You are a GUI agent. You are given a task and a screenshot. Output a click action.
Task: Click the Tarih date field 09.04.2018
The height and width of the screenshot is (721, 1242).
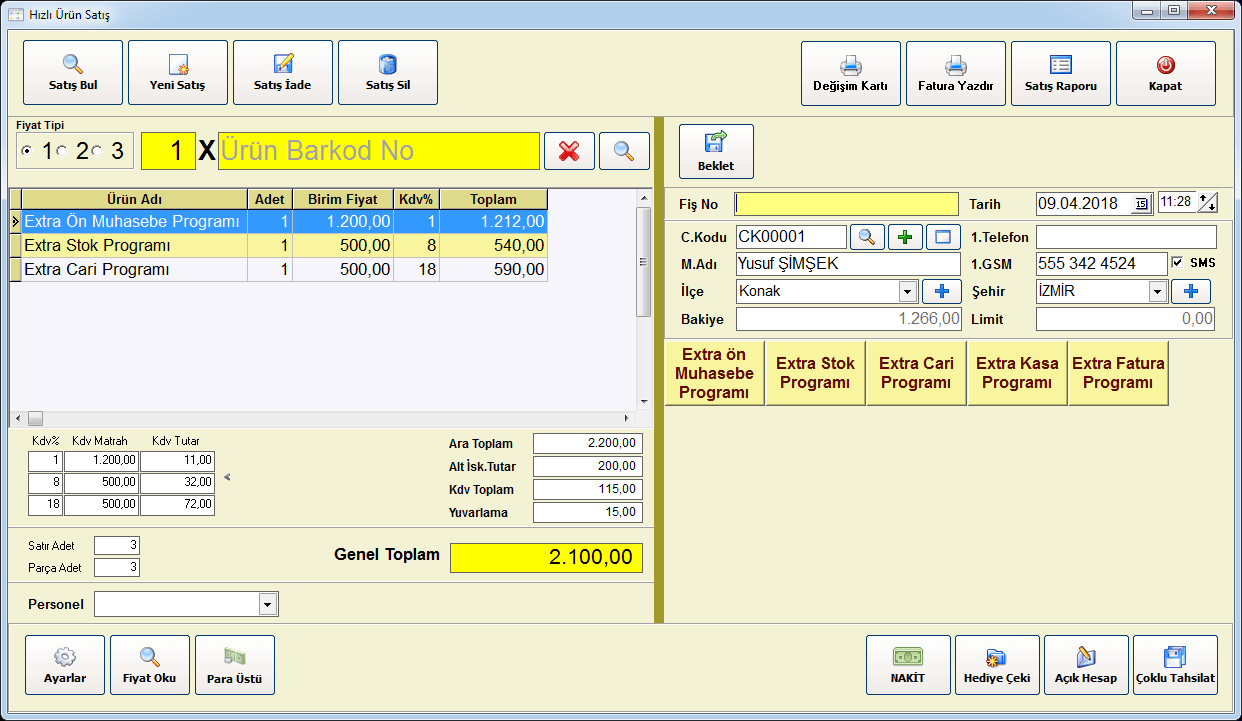click(x=1085, y=204)
